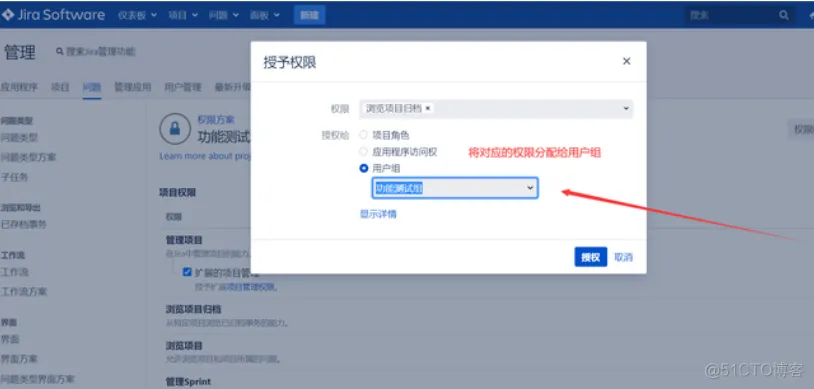This screenshot has width=814, height=389.
Task: Open the 权限方案 breadcrumb link
Action: pyautogui.click(x=216, y=119)
